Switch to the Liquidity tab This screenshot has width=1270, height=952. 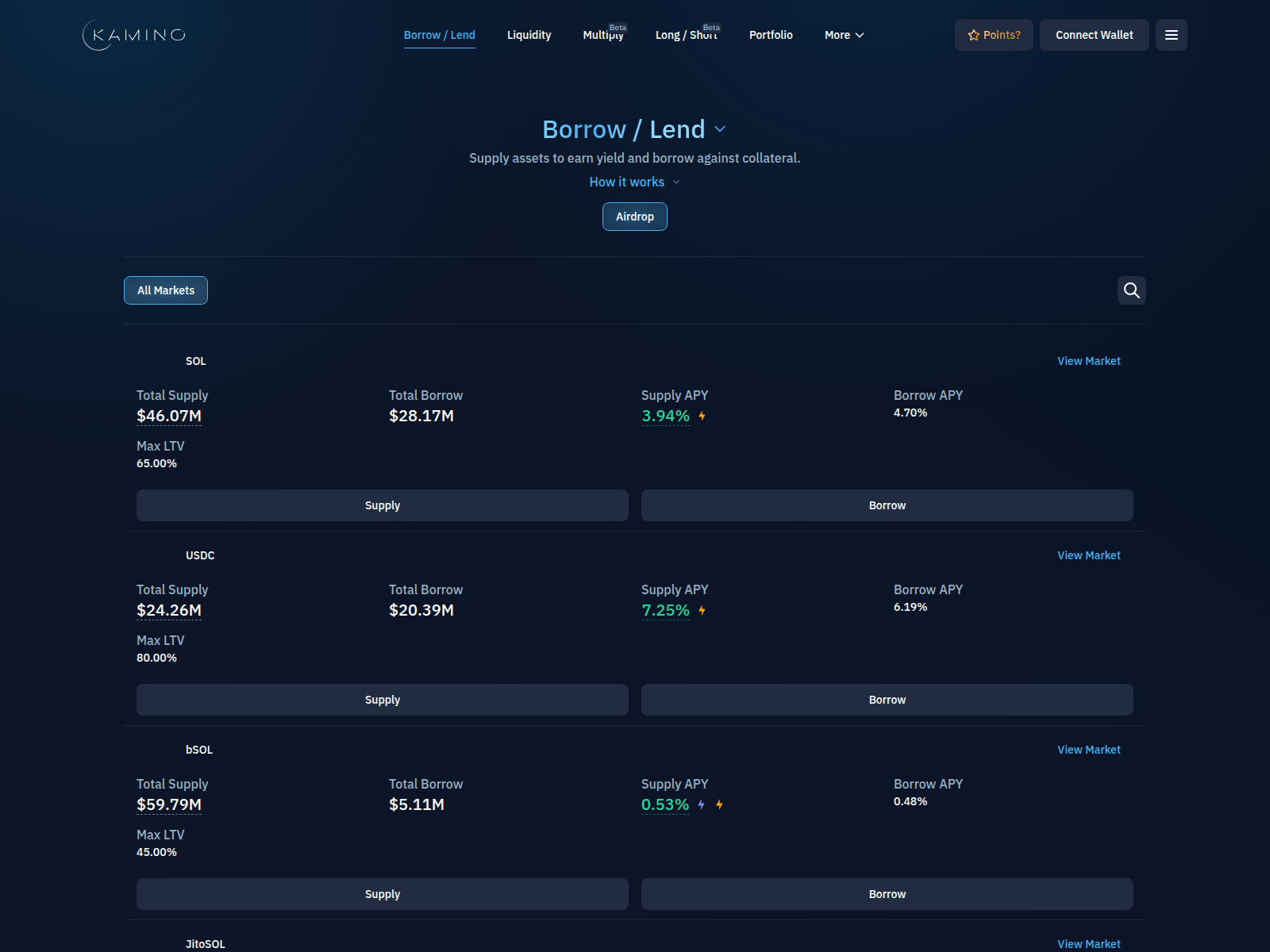point(529,35)
